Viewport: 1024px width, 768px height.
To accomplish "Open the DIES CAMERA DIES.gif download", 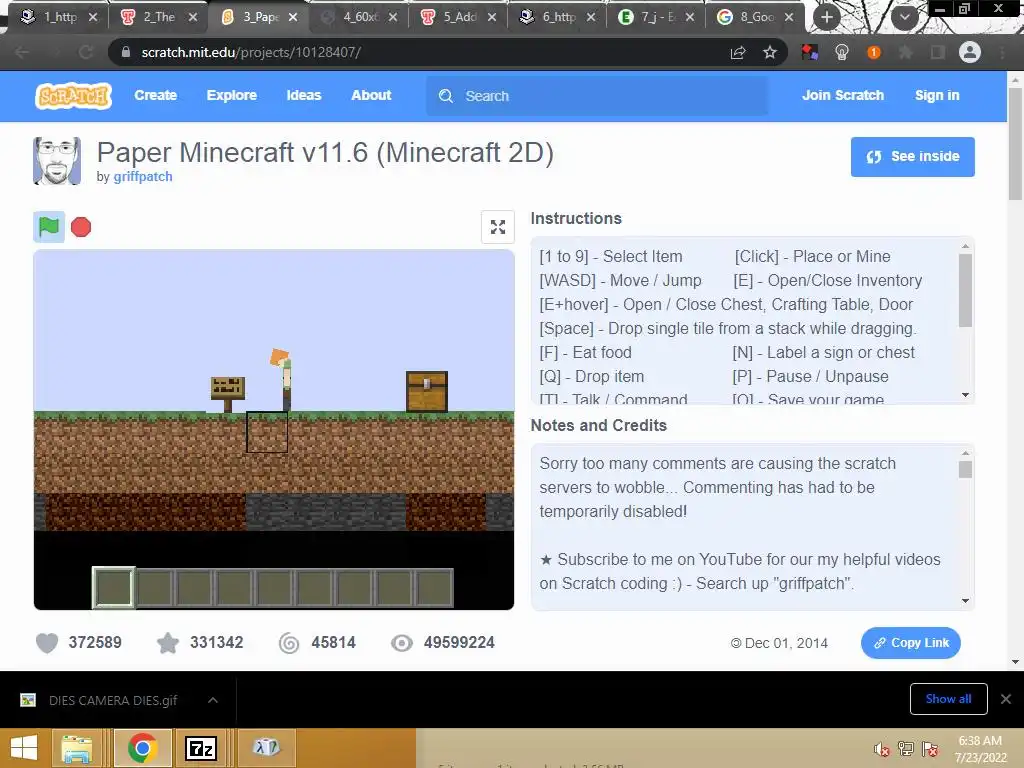I will click(112, 700).
